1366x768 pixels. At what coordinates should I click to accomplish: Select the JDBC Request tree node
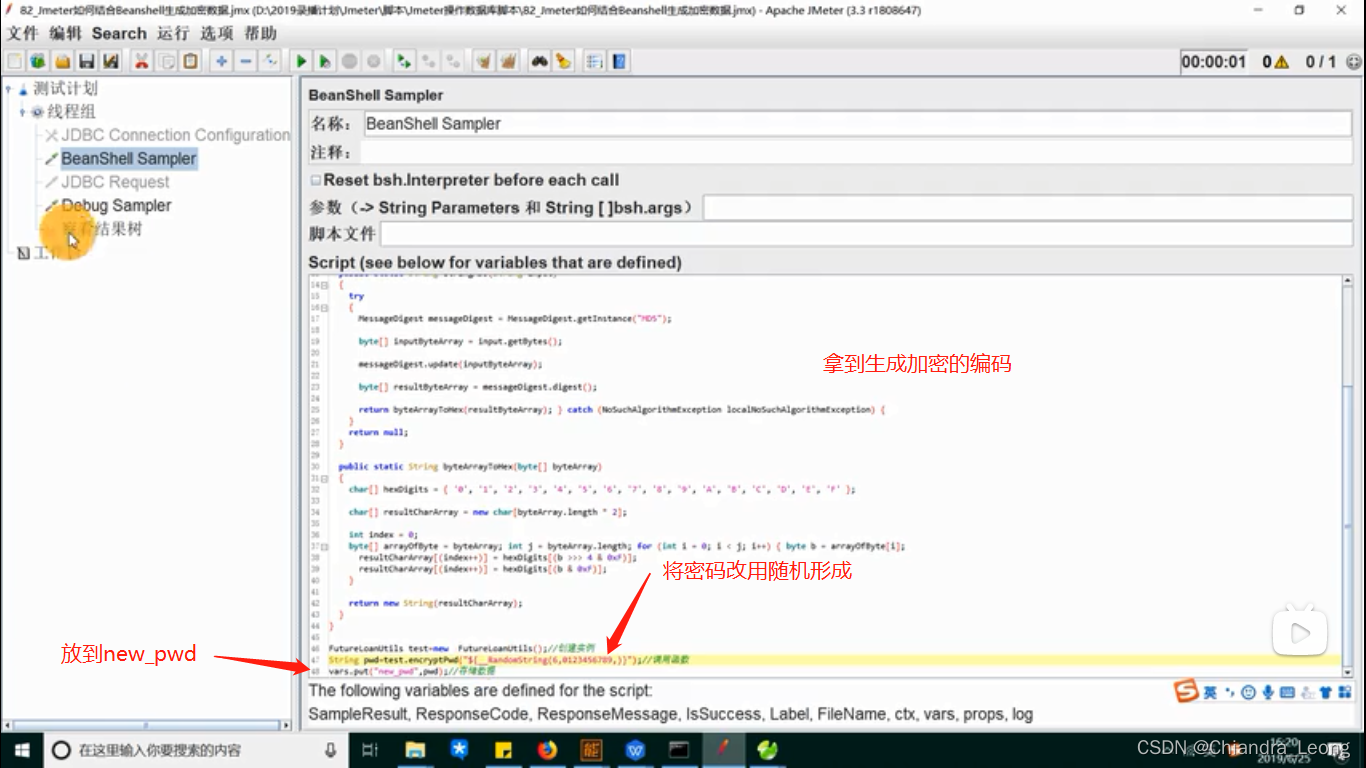115,182
